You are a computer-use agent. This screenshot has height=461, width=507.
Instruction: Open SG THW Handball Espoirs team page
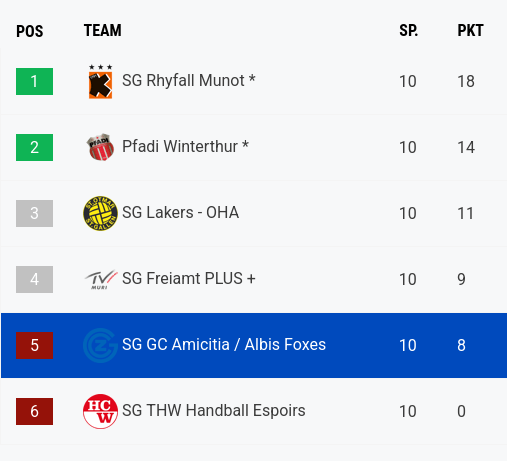(x=214, y=411)
